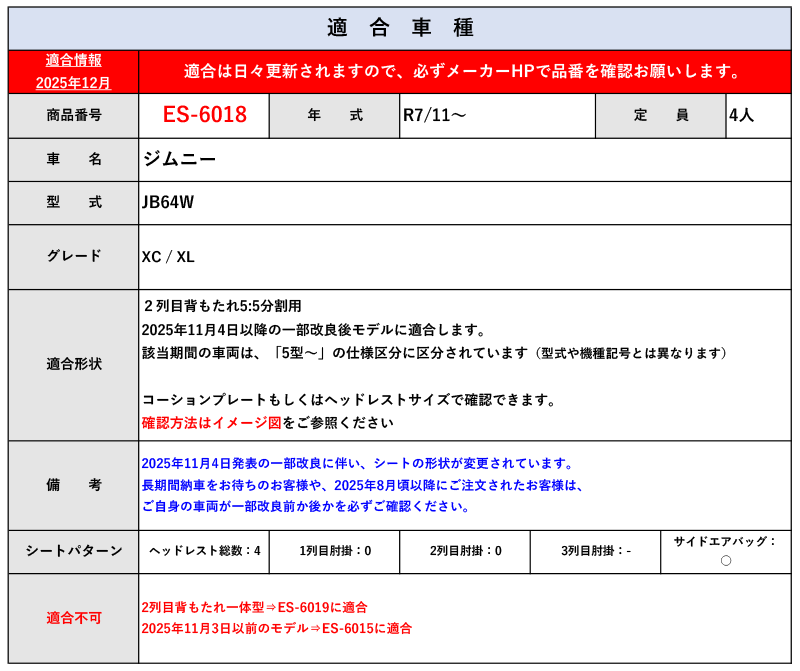Open the underlined 適合情報 2025年12月 link
Viewport: 800px width, 671px height.
click(x=73, y=72)
